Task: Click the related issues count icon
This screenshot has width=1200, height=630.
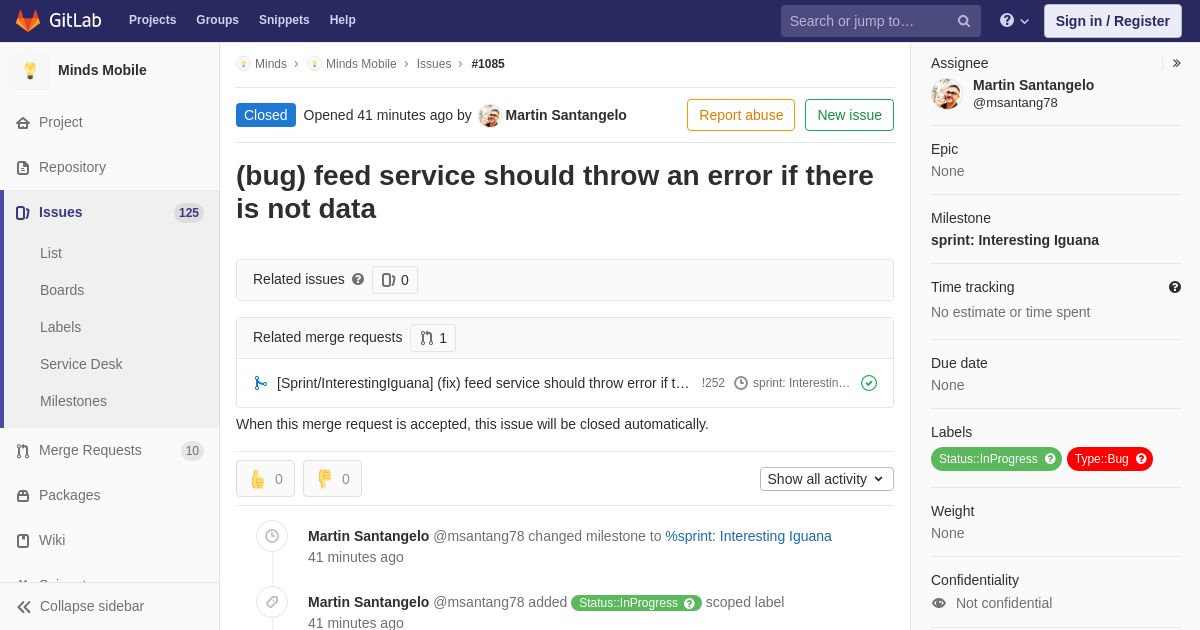Action: tap(388, 280)
